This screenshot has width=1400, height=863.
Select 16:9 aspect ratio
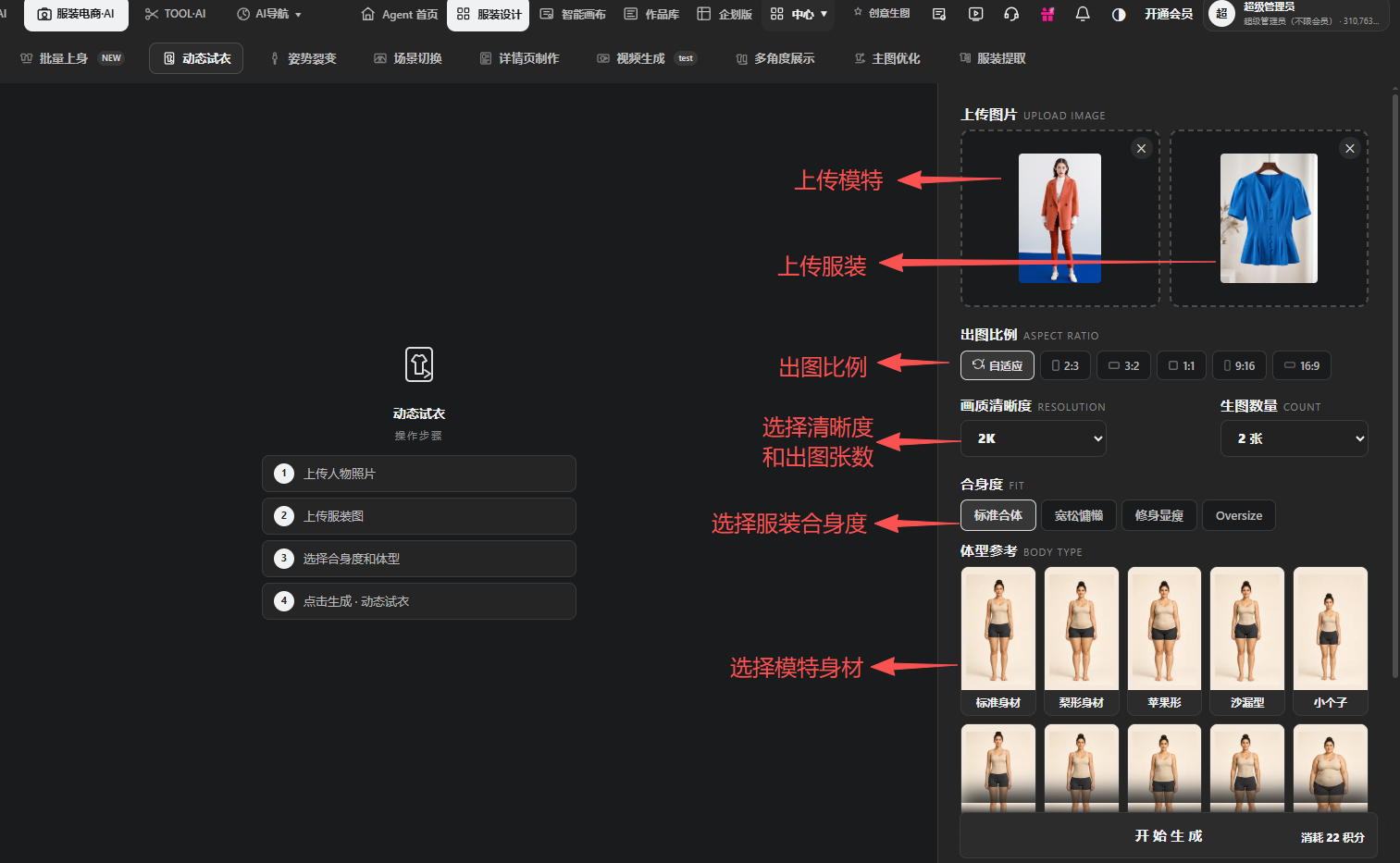(1302, 365)
